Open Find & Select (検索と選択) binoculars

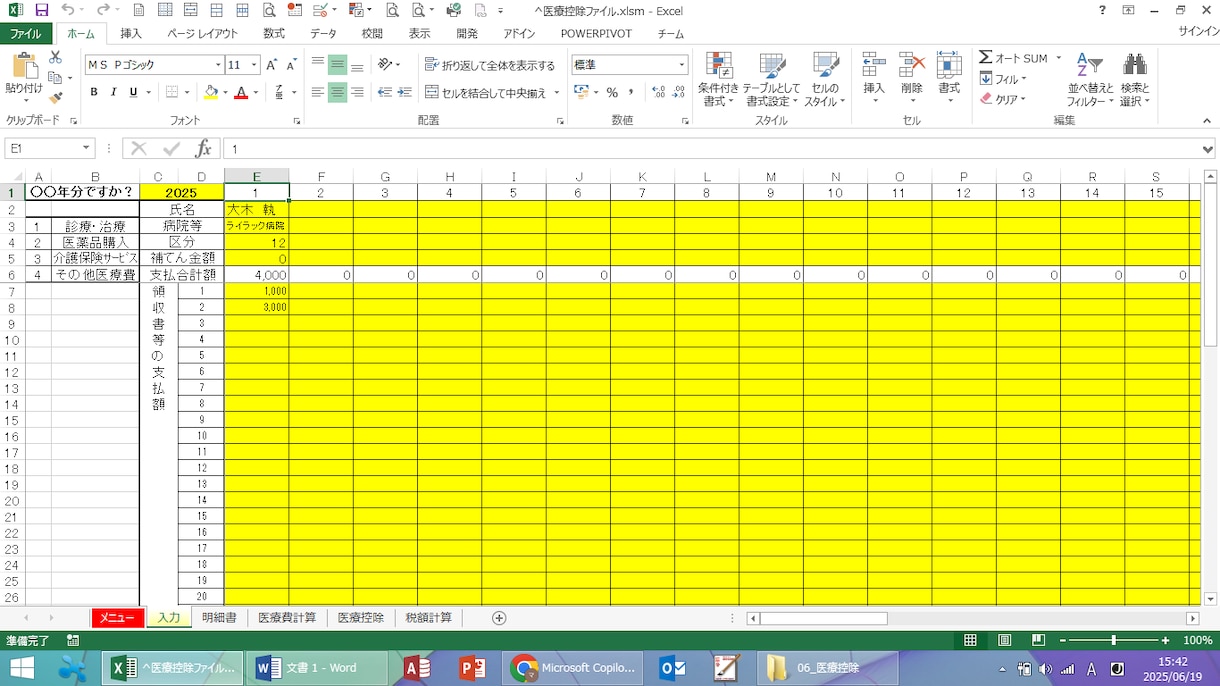tap(1135, 79)
